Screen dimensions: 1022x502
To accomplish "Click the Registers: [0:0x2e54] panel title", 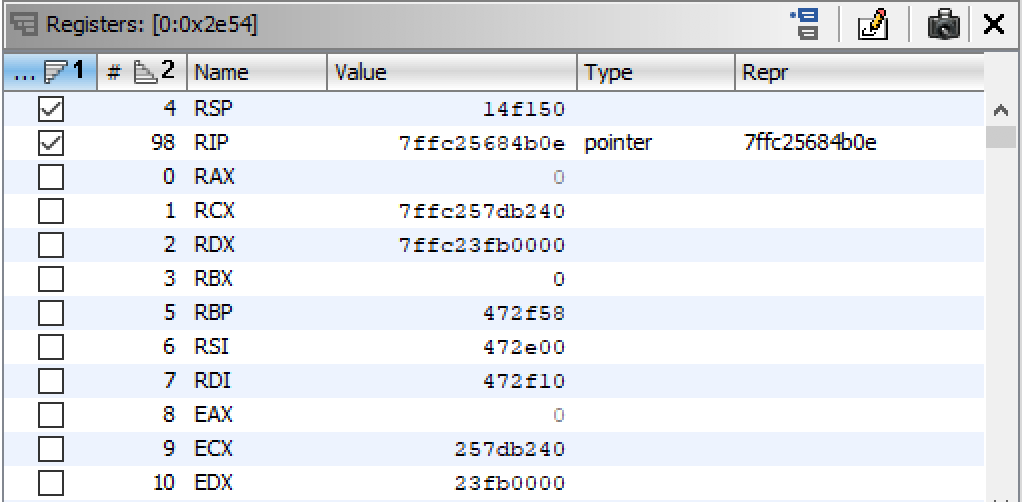I will (x=152, y=25).
